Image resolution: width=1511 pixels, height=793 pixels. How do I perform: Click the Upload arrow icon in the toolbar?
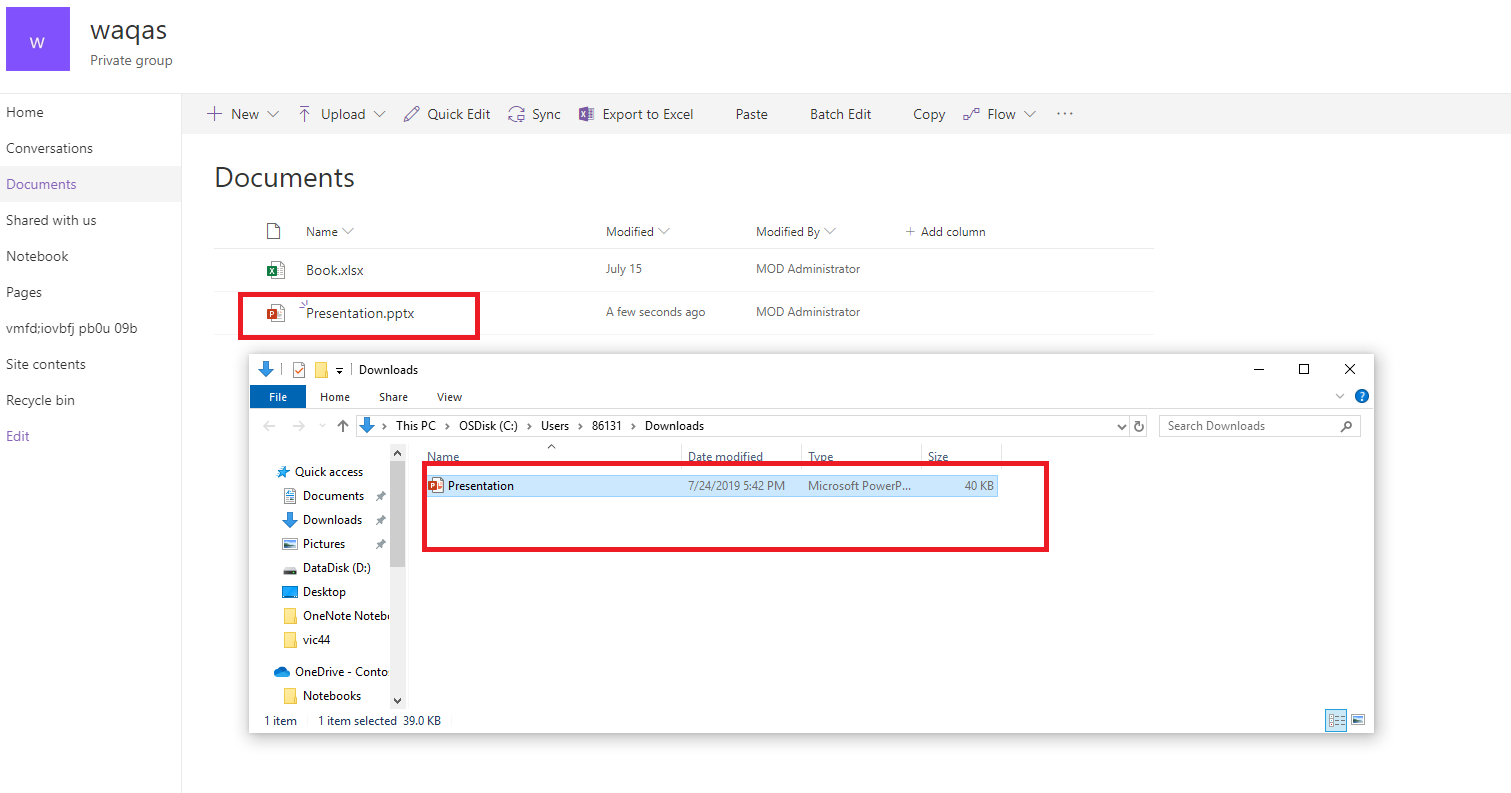tap(303, 113)
